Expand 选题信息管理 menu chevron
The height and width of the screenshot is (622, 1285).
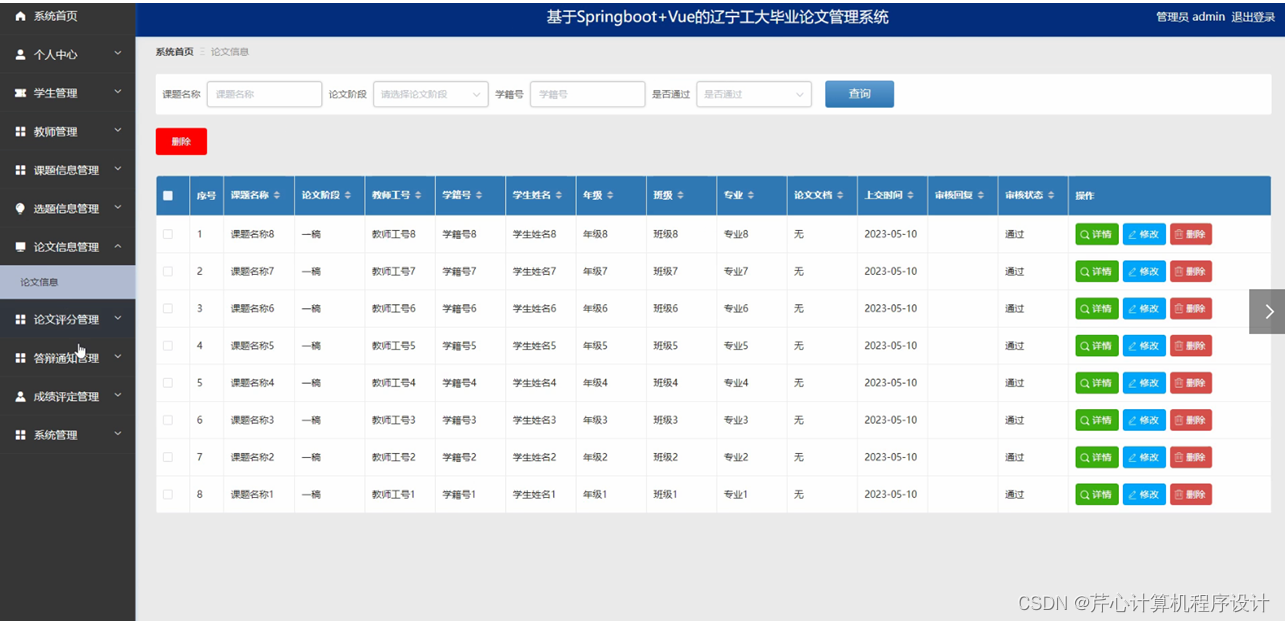click(x=118, y=207)
